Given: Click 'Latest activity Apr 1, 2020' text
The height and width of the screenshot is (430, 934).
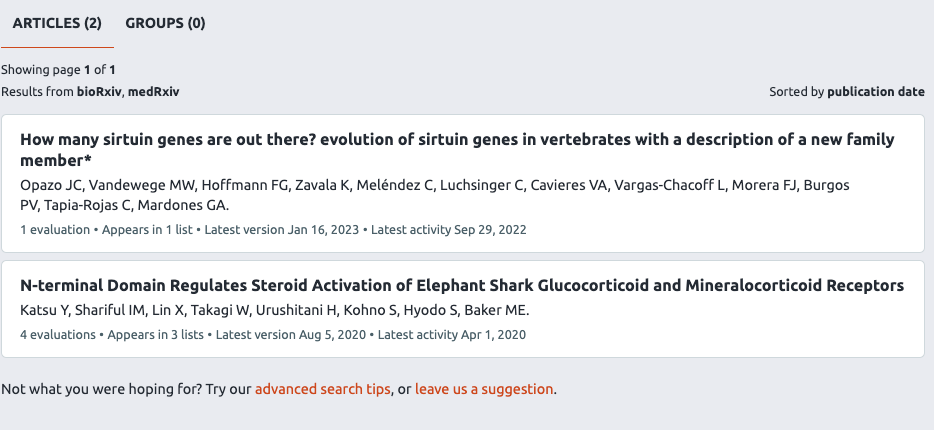Looking at the screenshot, I should 452,334.
